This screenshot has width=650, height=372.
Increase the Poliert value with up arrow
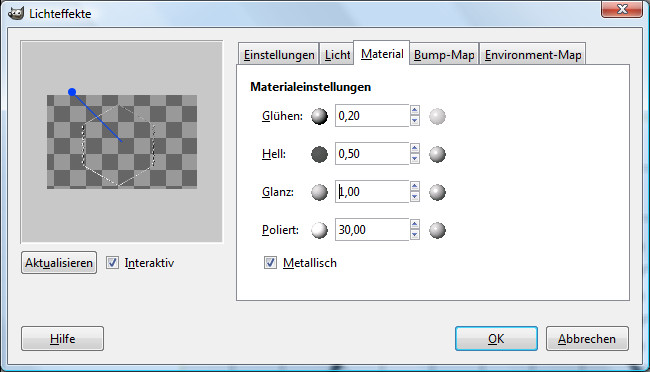tap(415, 224)
